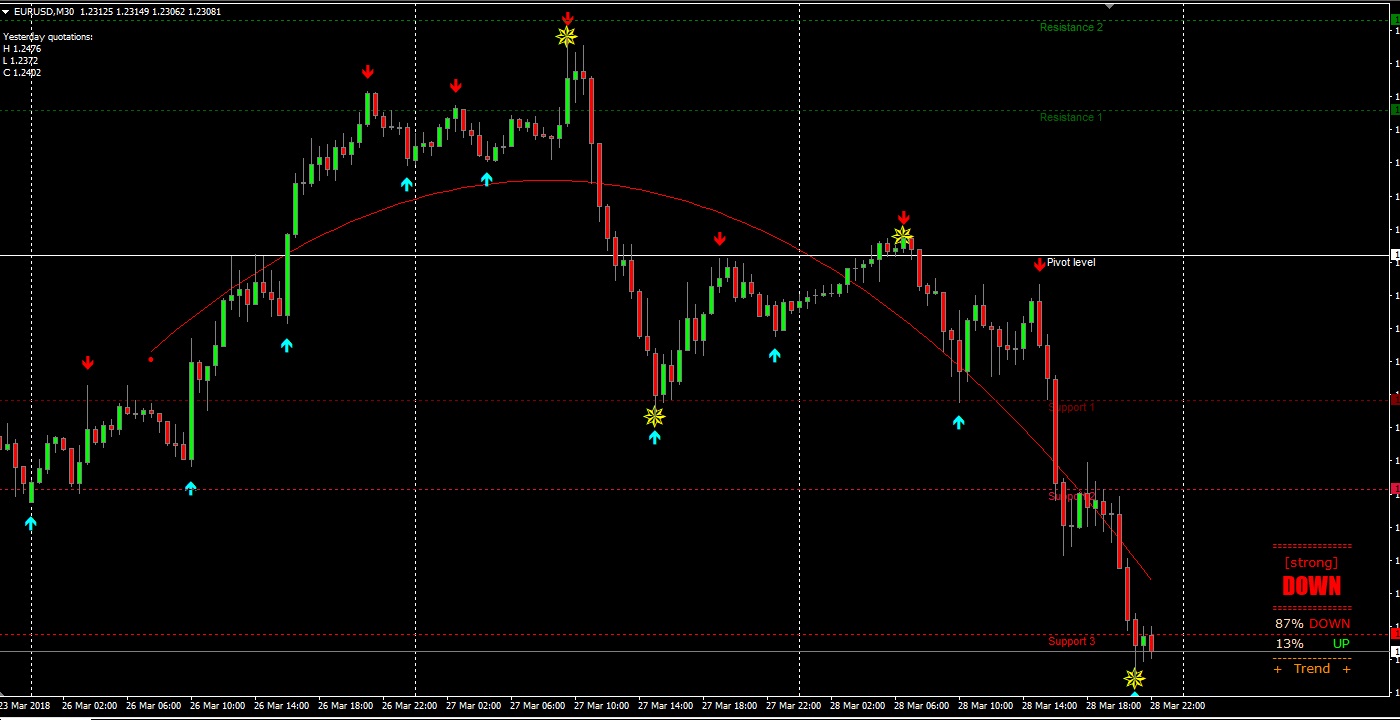1400x720 pixels.
Task: Click the Support 3 level label
Action: 1071,642
